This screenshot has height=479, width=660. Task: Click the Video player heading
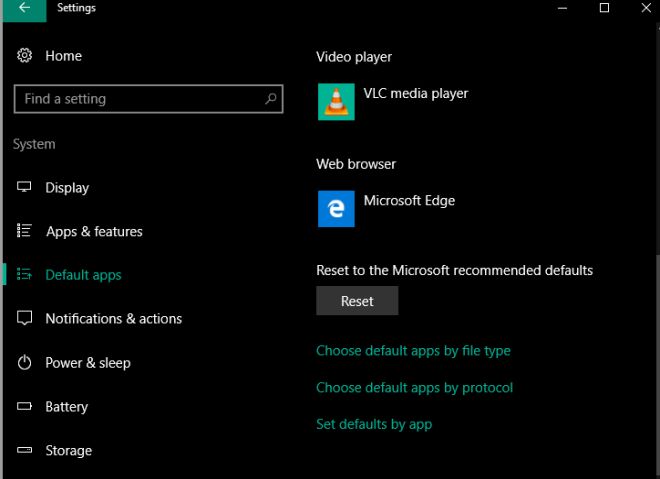pos(354,57)
